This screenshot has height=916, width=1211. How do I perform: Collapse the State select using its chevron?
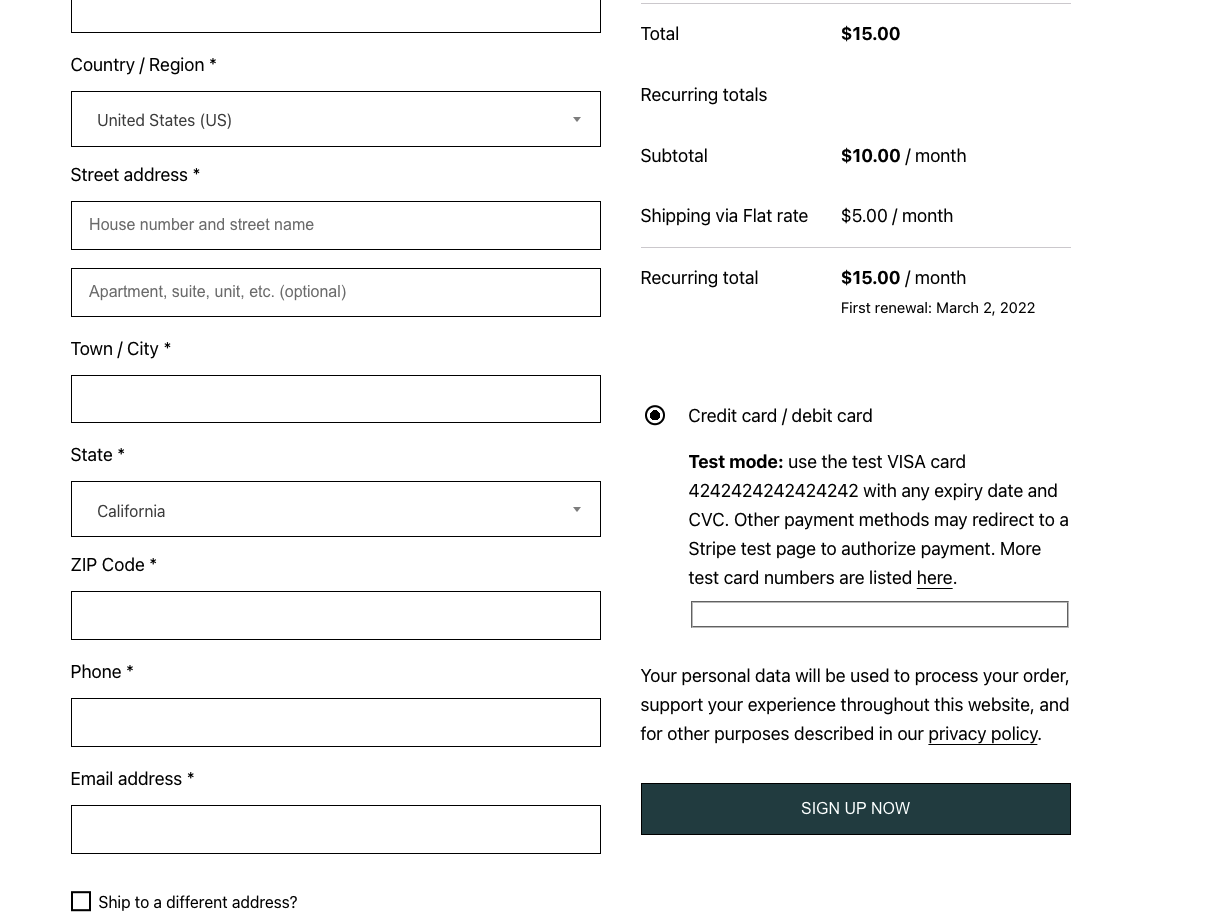[577, 509]
